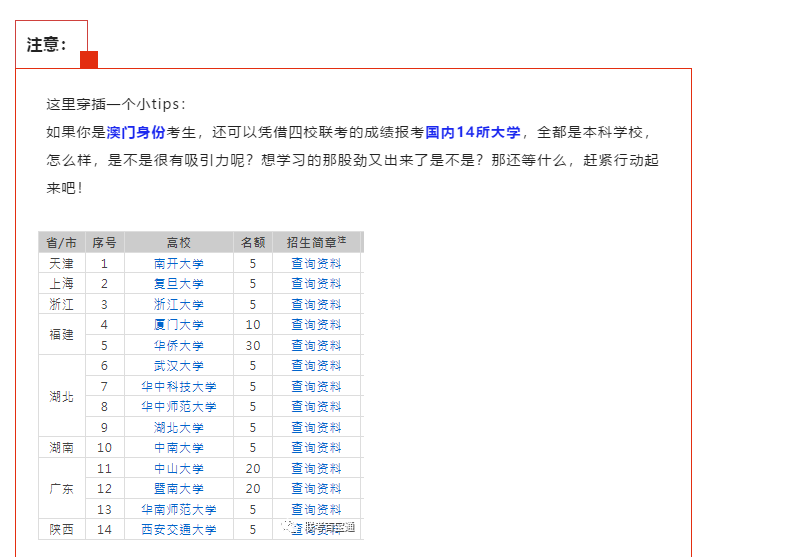The image size is (804, 557).
Task: Click the 西安交通大学 link
Action: pos(179,530)
